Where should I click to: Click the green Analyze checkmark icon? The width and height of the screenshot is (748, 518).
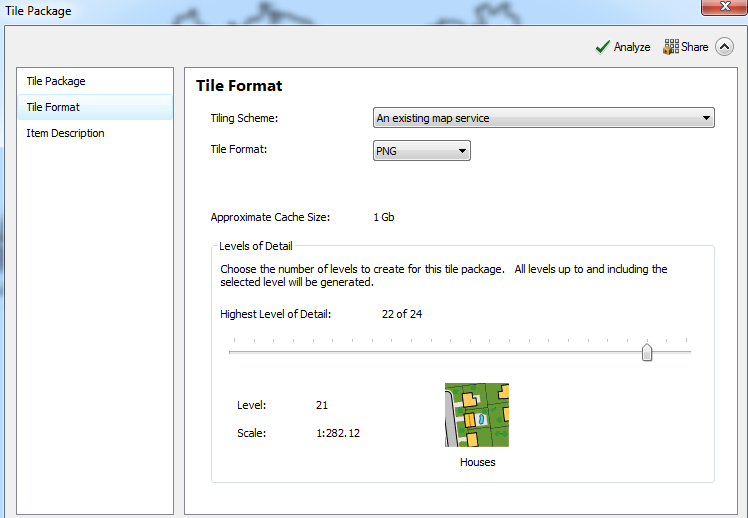click(x=602, y=47)
